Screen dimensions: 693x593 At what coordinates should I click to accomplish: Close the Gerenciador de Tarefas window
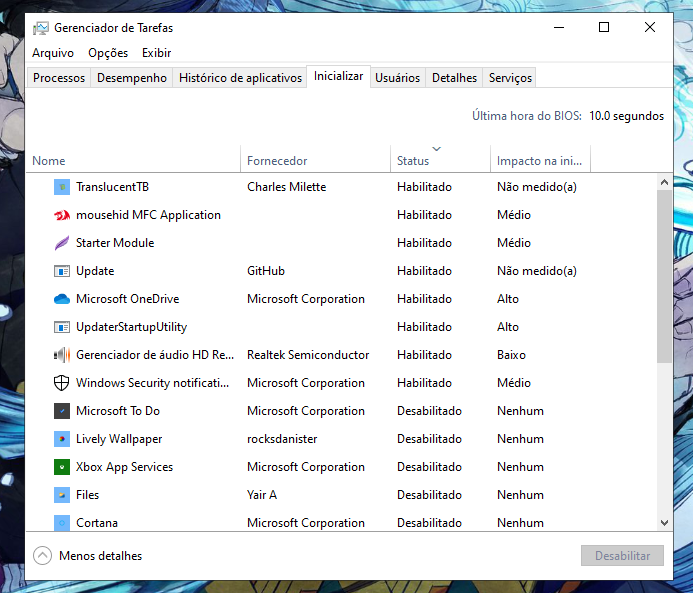tap(650, 27)
